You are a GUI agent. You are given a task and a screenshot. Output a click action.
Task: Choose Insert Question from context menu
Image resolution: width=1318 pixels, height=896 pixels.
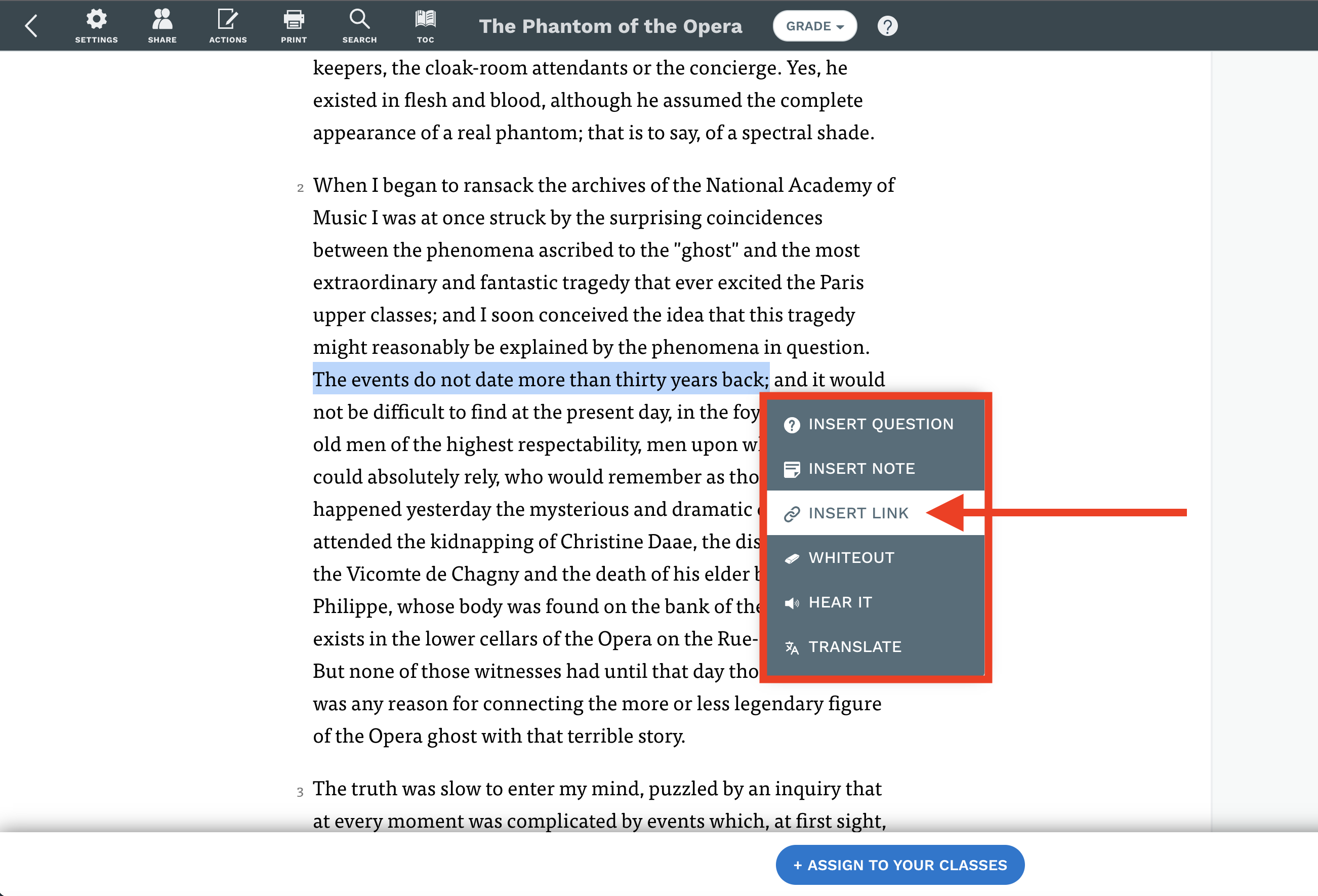875,424
